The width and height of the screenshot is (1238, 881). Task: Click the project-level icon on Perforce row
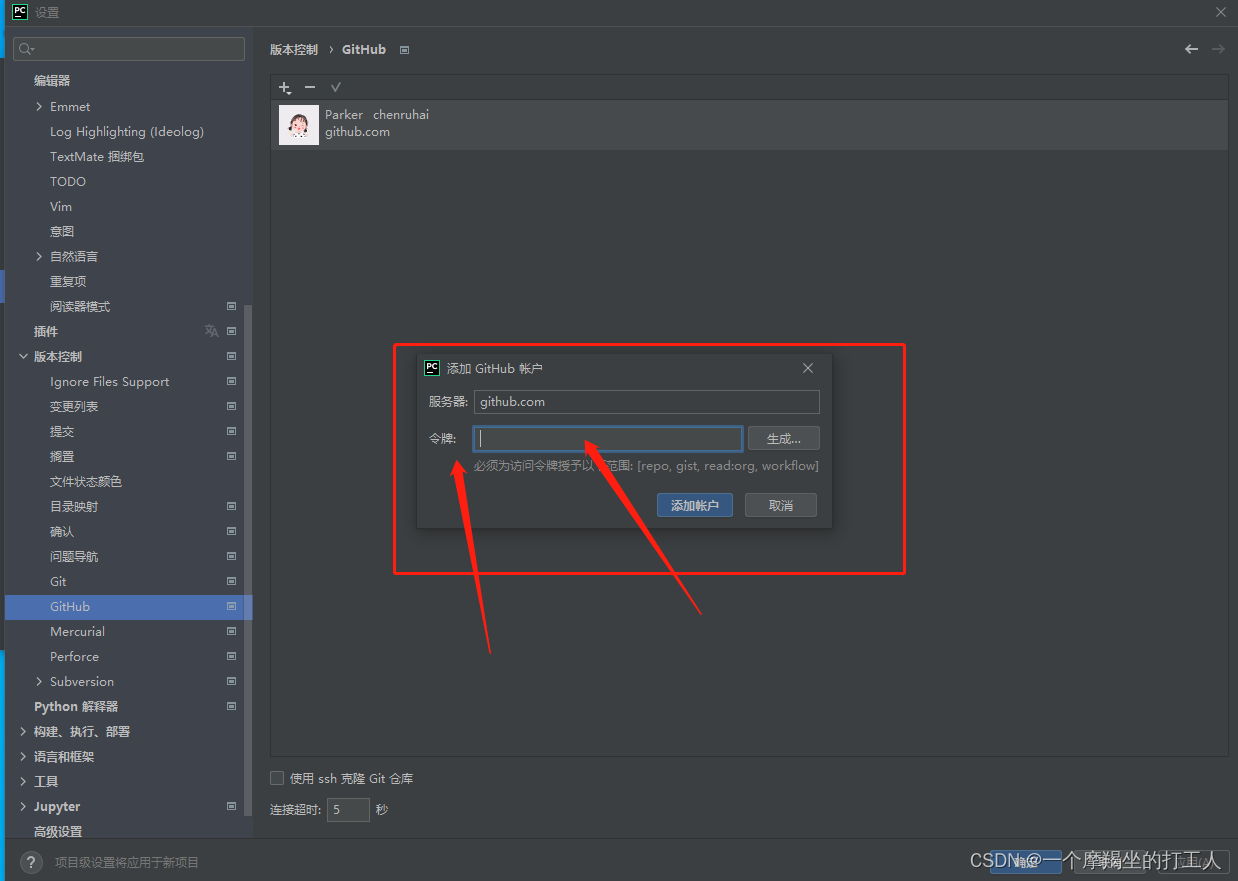(x=231, y=656)
